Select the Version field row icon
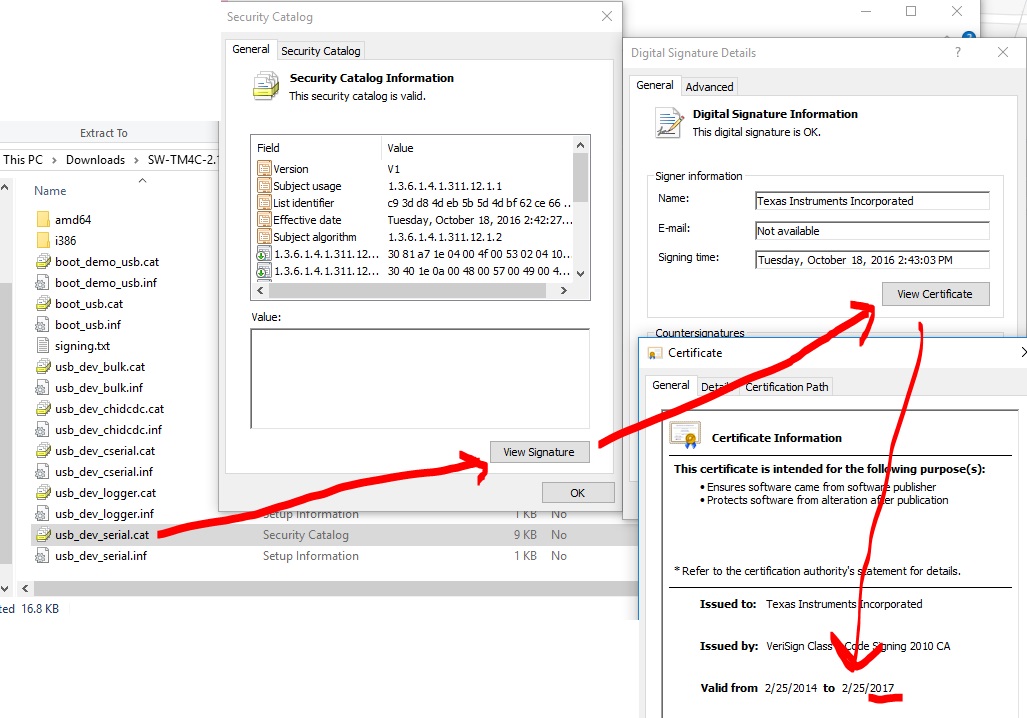The image size is (1027, 718). [x=264, y=168]
